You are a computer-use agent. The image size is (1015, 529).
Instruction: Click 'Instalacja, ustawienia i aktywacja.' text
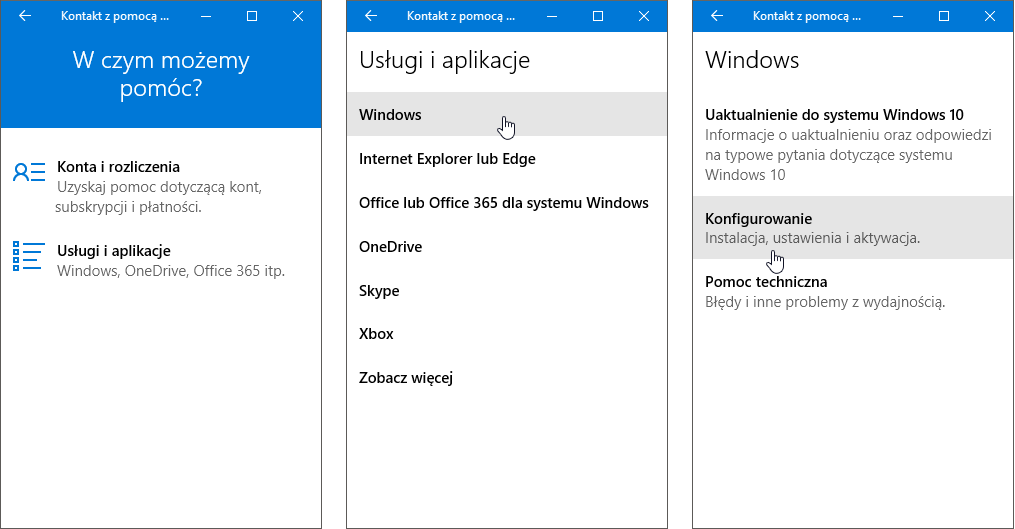tap(812, 238)
